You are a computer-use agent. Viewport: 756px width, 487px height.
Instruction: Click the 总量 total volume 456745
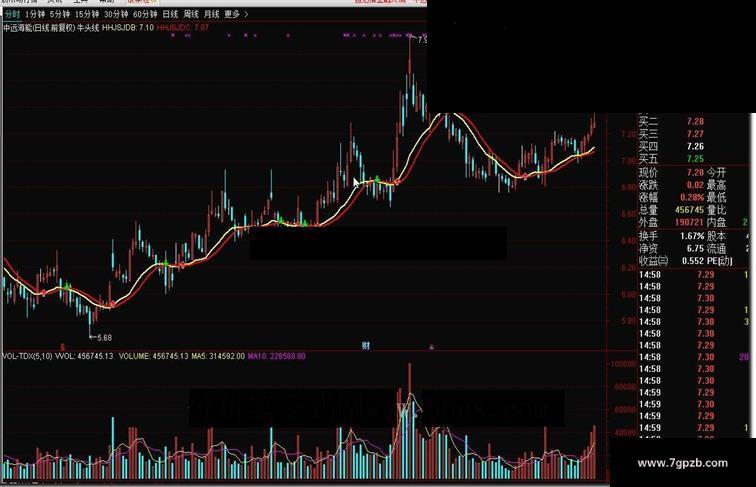[x=689, y=210]
